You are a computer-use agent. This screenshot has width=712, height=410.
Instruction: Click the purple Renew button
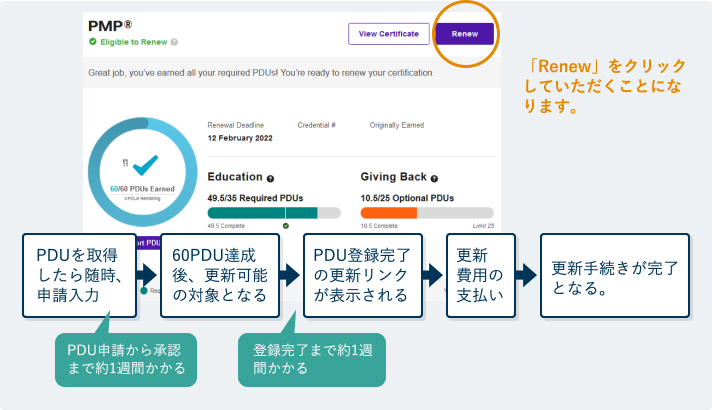(465, 34)
